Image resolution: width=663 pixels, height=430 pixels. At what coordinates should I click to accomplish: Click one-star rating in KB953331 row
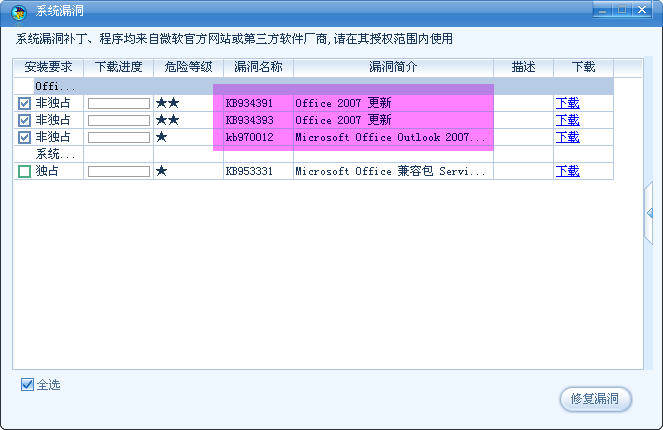pos(162,171)
